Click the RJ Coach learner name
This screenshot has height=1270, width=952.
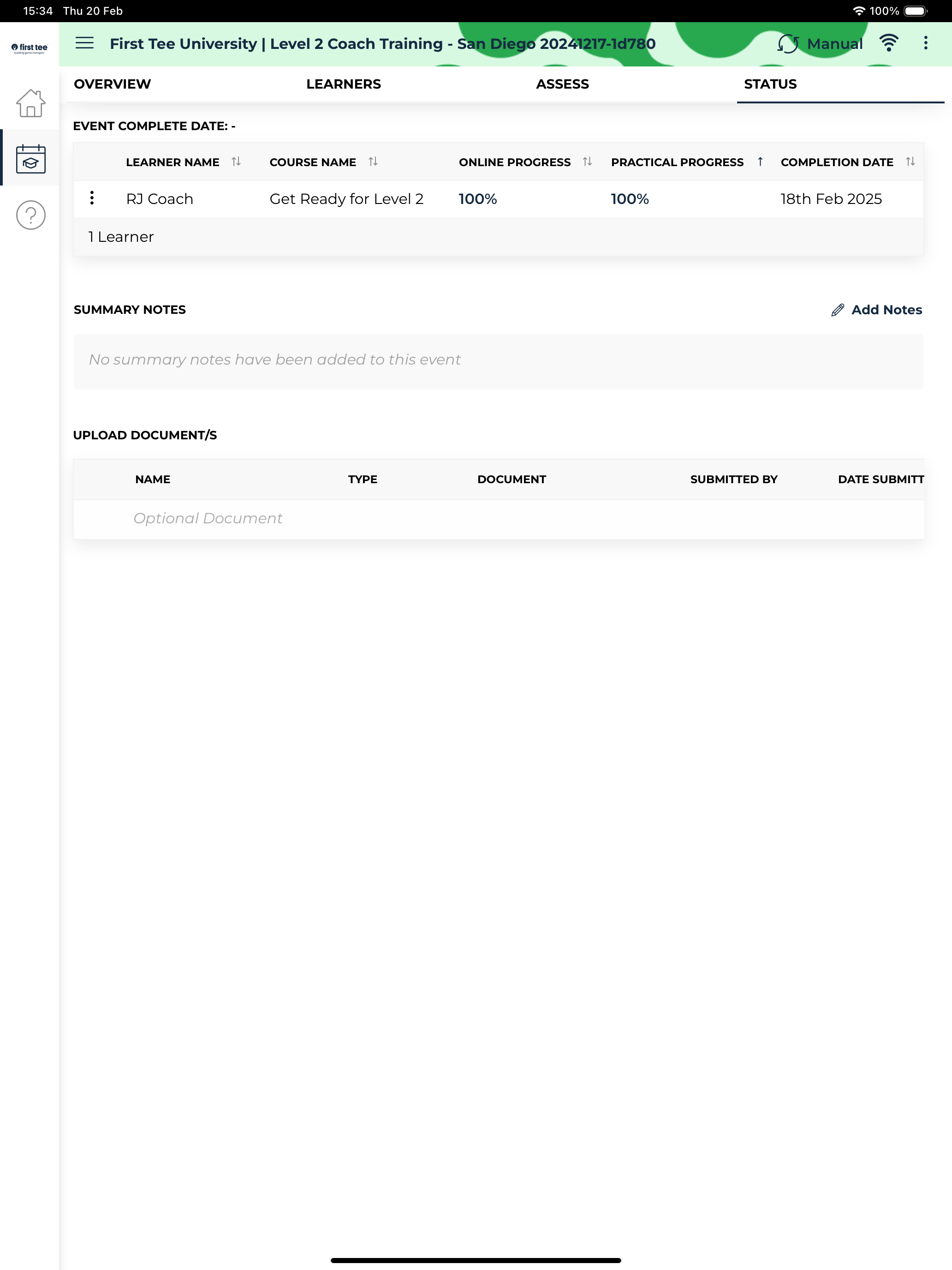(x=160, y=199)
